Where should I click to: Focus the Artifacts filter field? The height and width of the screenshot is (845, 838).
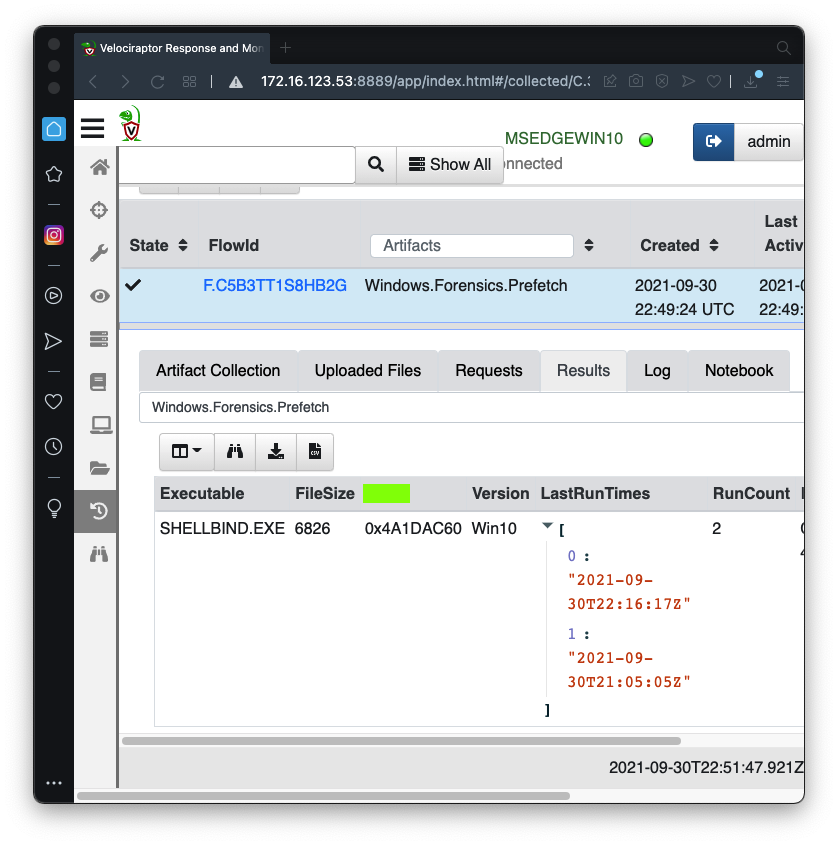[x=472, y=246]
